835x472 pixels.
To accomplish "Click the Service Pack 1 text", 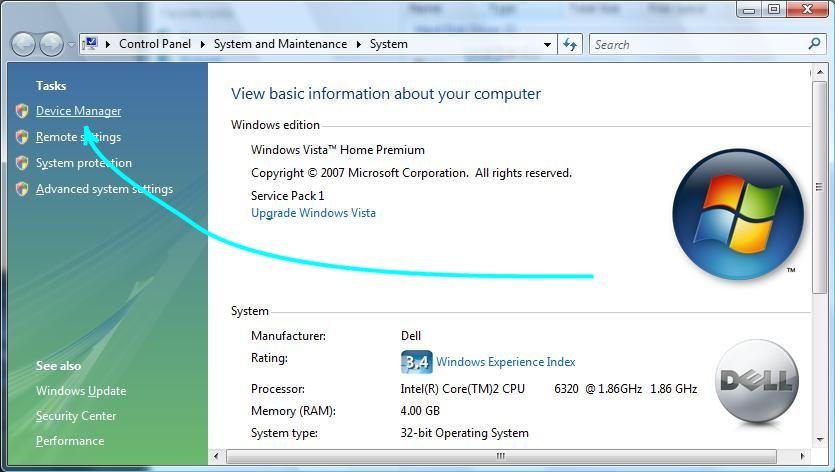I will (288, 196).
